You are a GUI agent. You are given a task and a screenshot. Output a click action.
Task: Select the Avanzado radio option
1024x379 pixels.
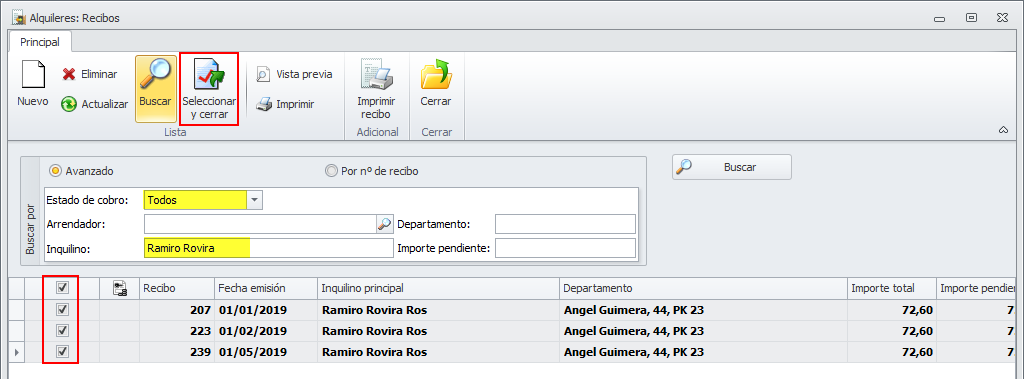(x=56, y=171)
